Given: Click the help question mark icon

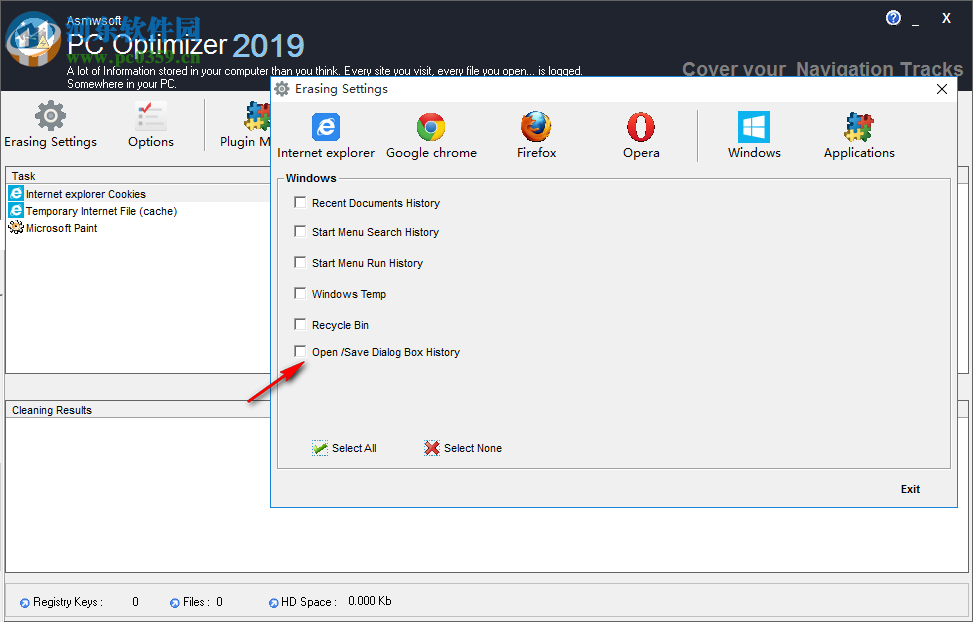Looking at the screenshot, I should click(893, 17).
